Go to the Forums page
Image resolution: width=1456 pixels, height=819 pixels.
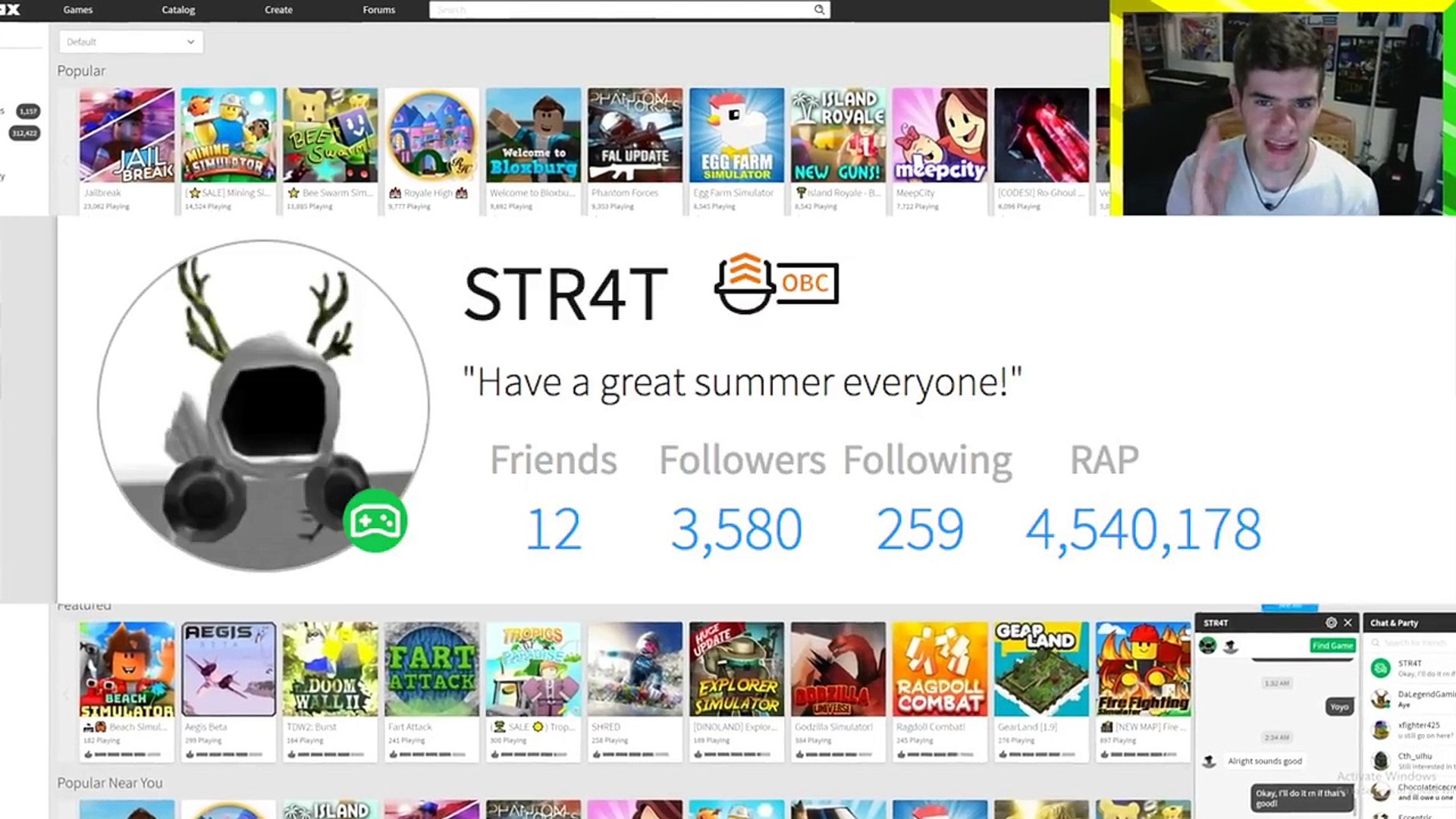pyautogui.click(x=378, y=10)
